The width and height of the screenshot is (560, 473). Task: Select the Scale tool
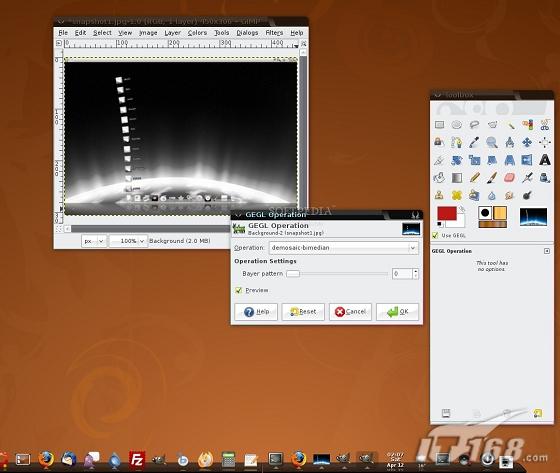474,160
